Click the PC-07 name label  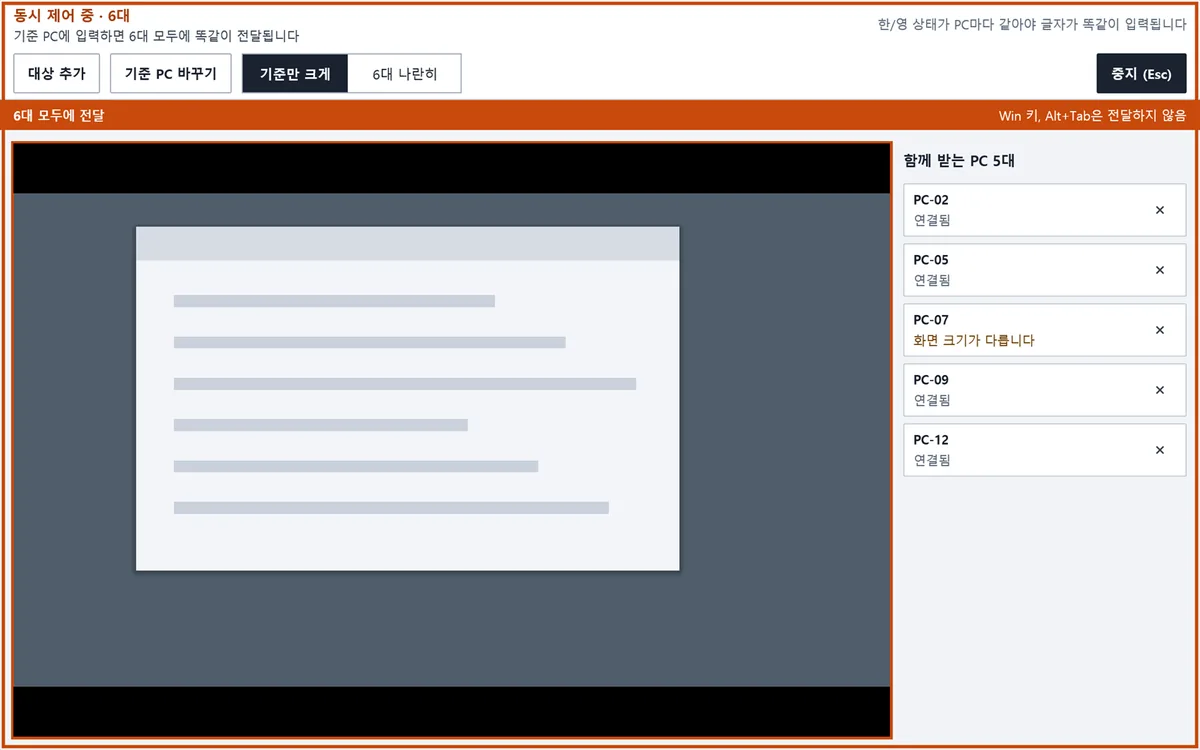931,320
